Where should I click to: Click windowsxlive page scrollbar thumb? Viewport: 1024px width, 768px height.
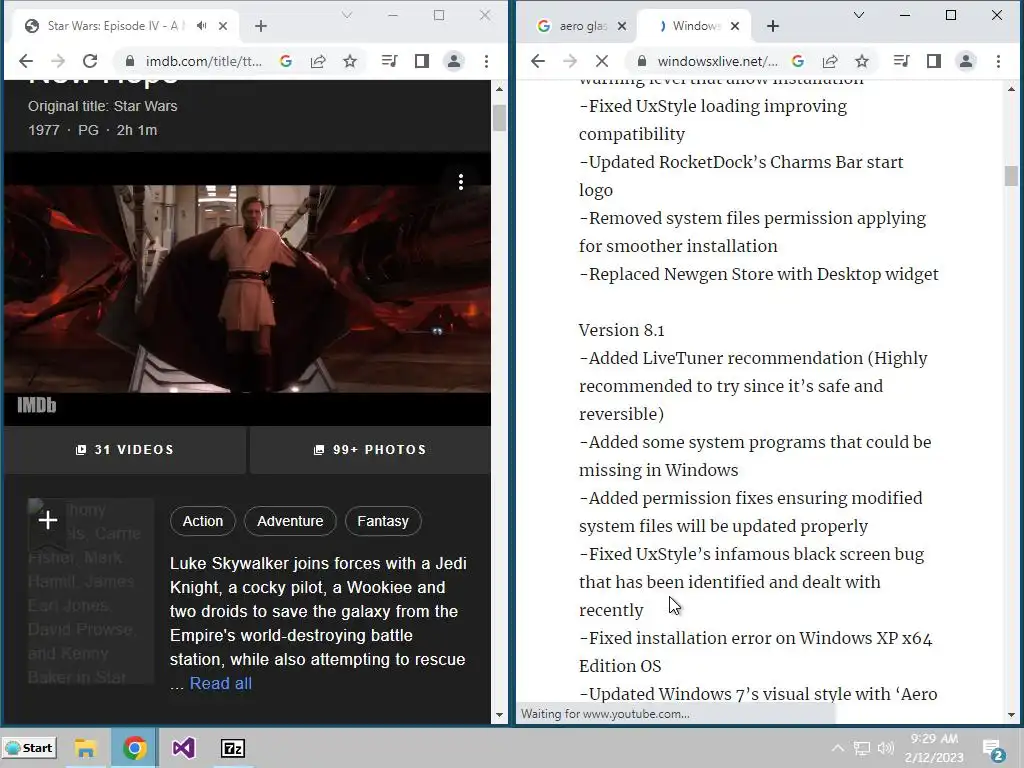tap(1012, 176)
